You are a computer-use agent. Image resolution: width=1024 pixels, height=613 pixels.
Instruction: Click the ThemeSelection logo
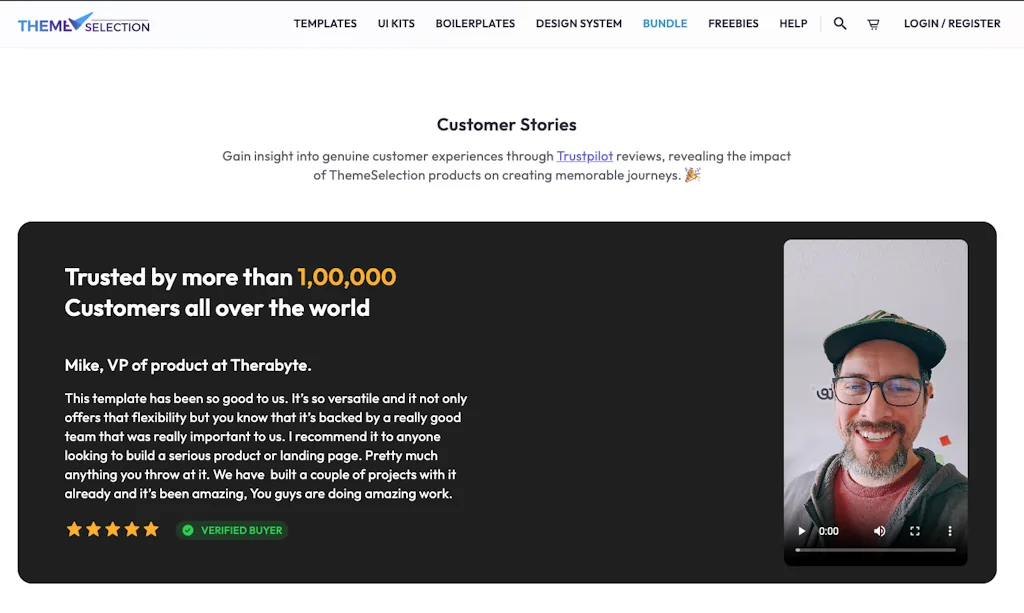coord(83,23)
